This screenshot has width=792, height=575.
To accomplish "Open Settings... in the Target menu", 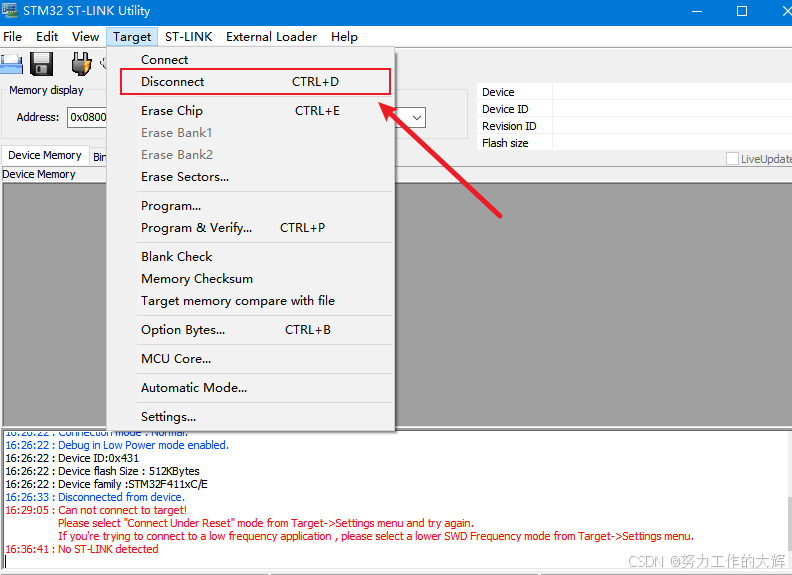I will (251, 417).
